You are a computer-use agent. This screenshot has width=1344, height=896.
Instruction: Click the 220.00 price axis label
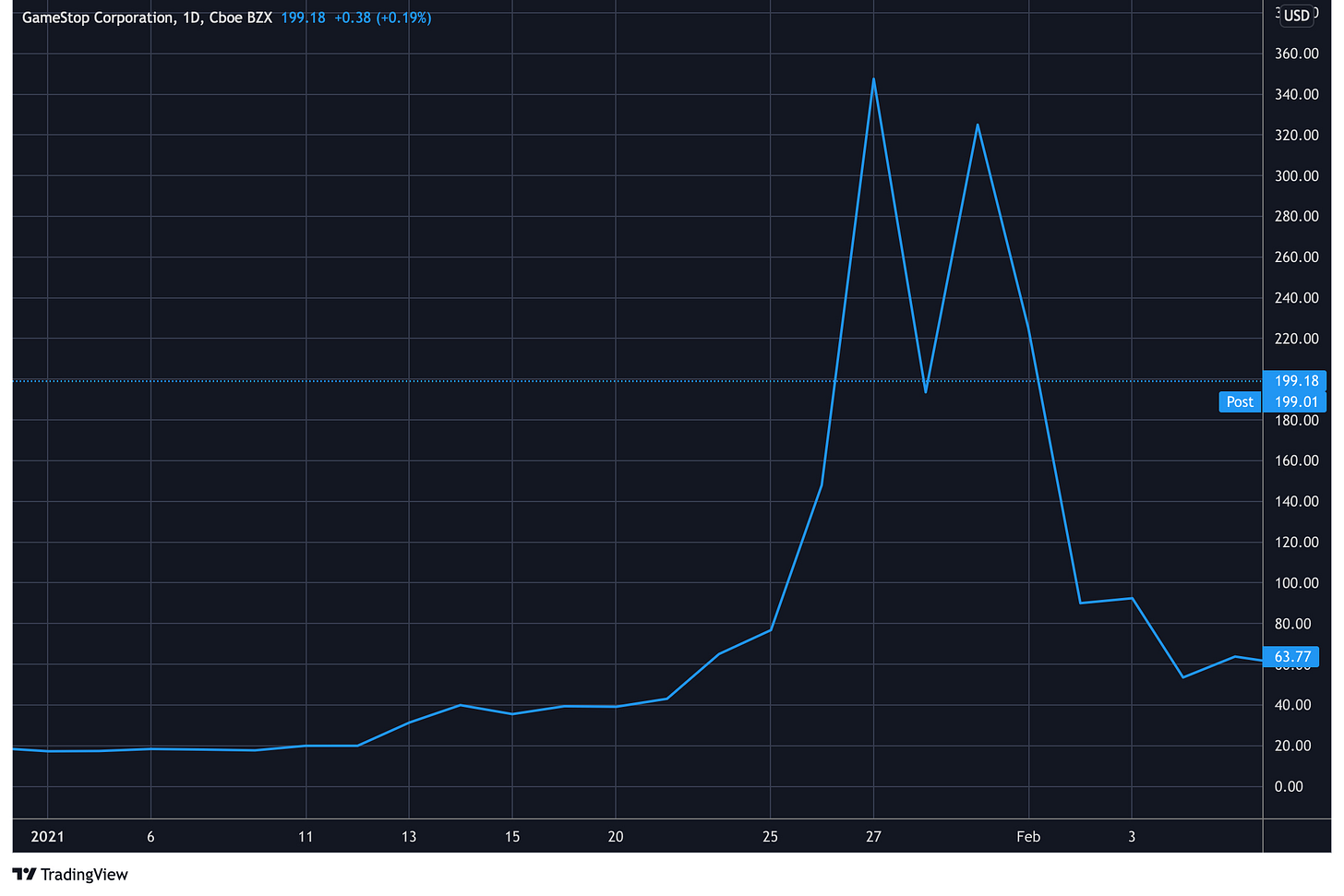(1296, 339)
